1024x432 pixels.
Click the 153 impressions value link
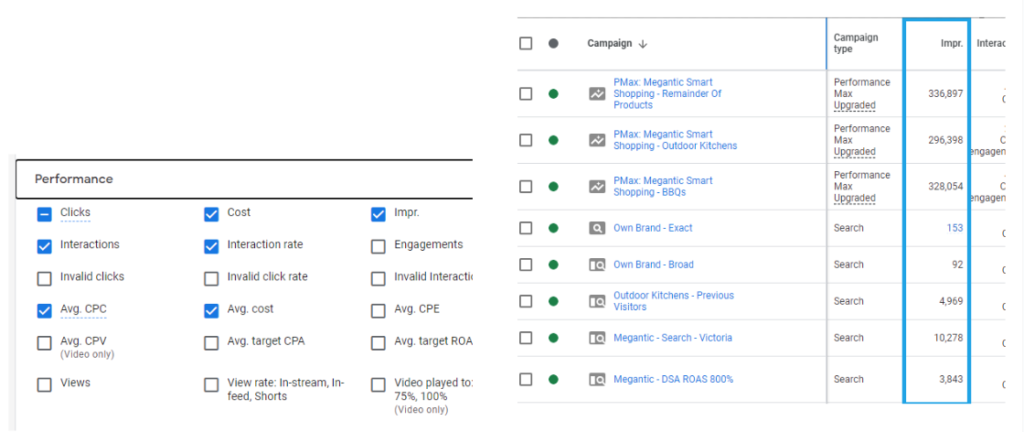[954, 228]
